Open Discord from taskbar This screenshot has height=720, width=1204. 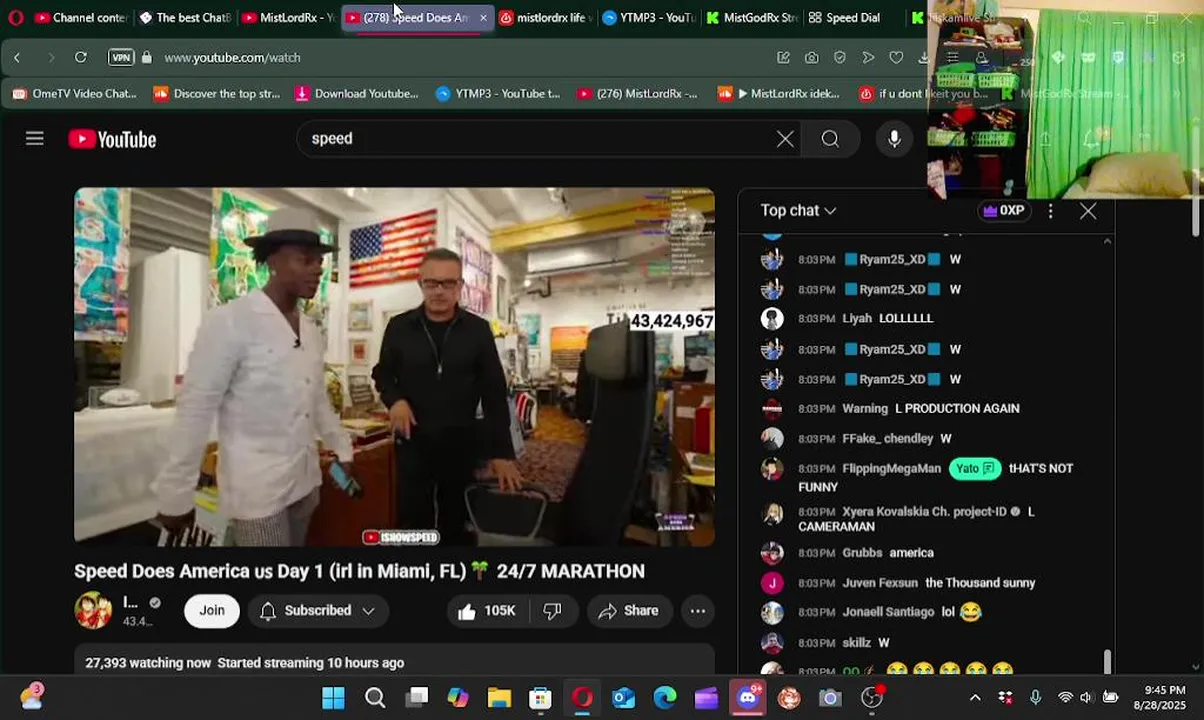coord(747,698)
